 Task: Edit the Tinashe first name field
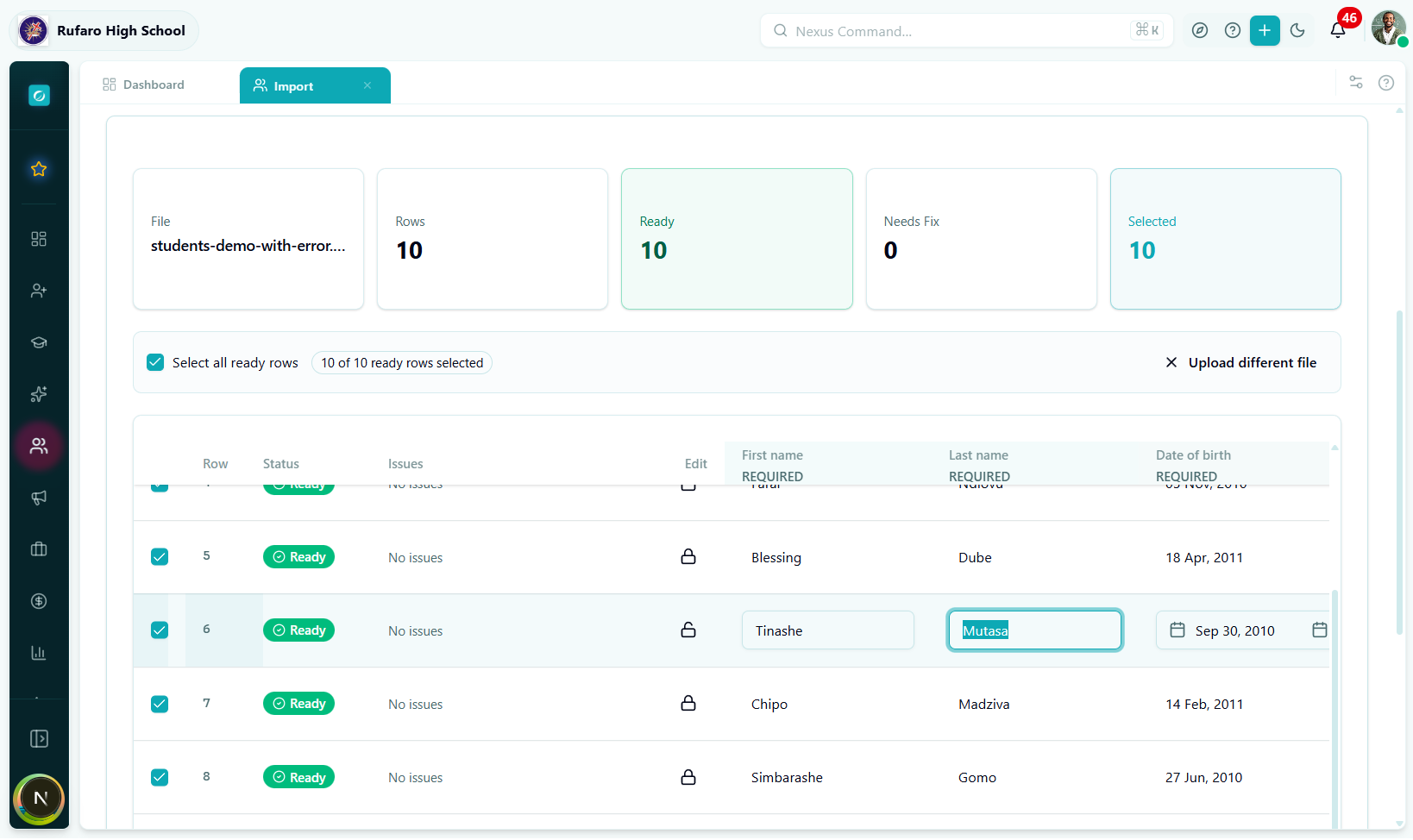coord(828,630)
